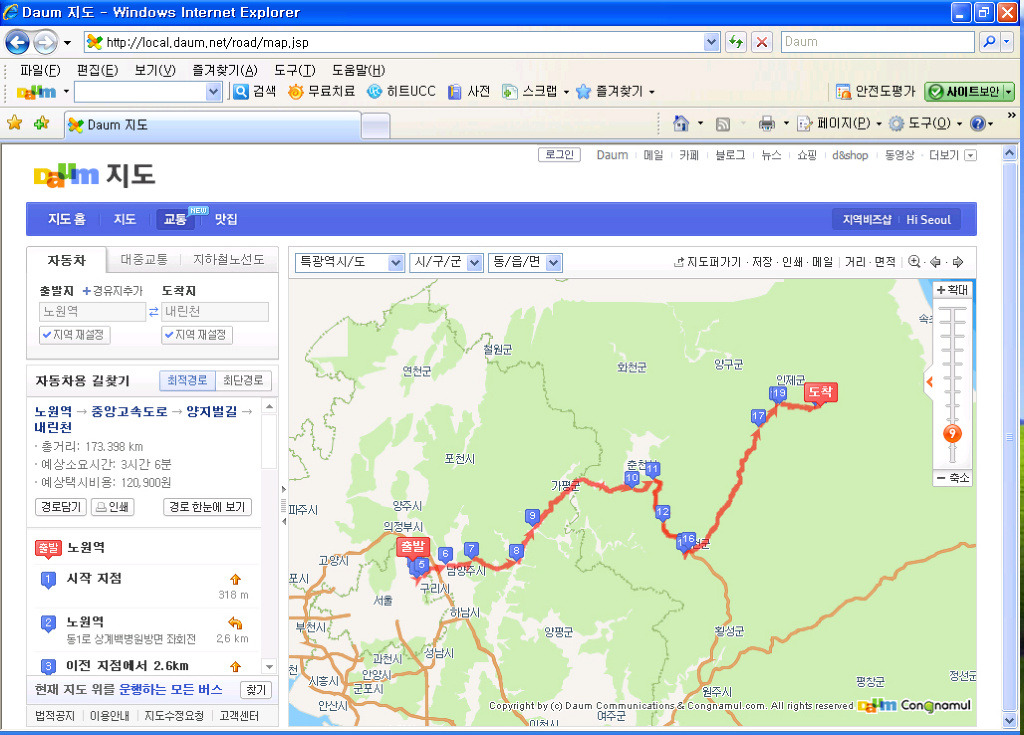Select the 최적경로 route option

(187, 380)
